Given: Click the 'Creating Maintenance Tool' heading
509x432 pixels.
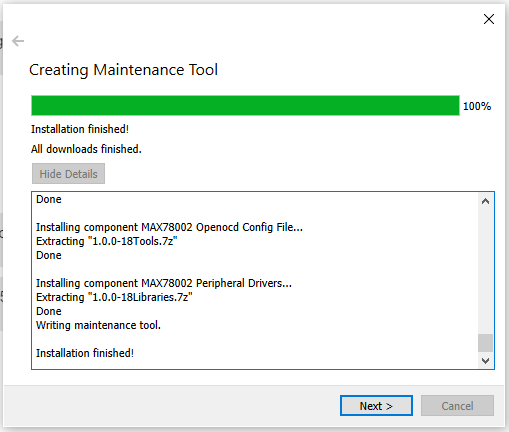Looking at the screenshot, I should (x=123, y=70).
